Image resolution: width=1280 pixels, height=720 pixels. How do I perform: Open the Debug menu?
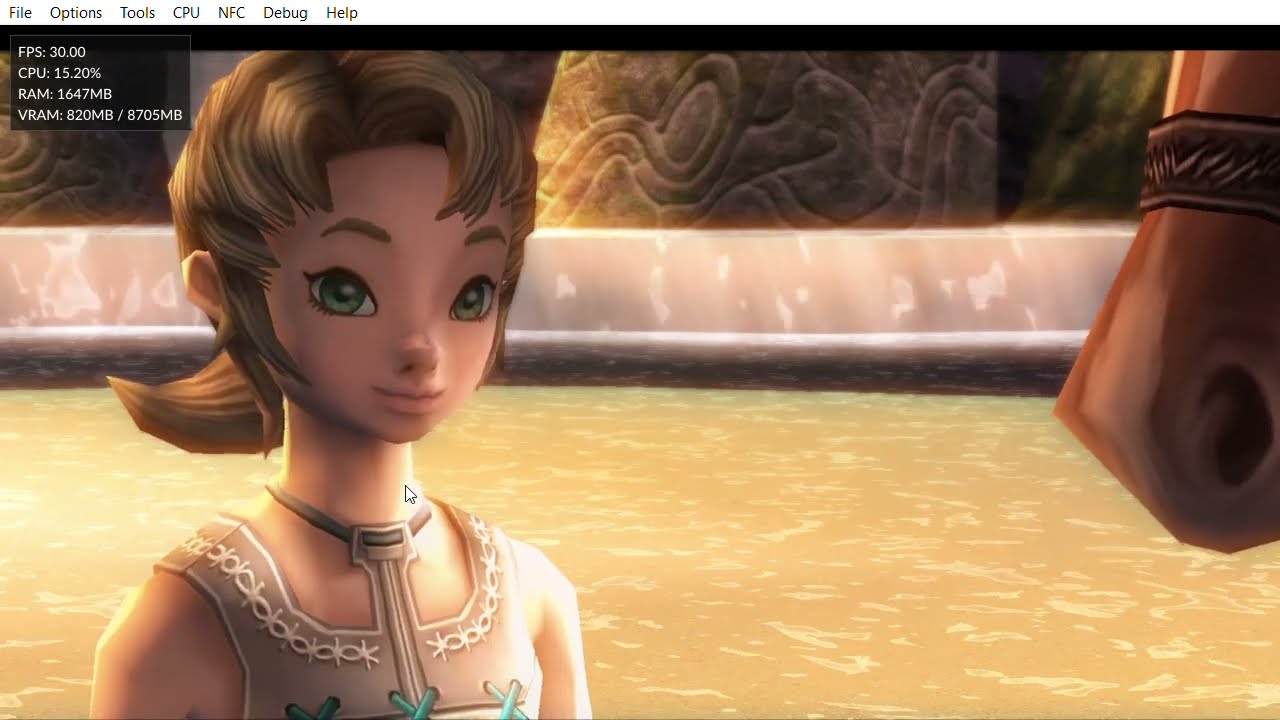(x=285, y=13)
